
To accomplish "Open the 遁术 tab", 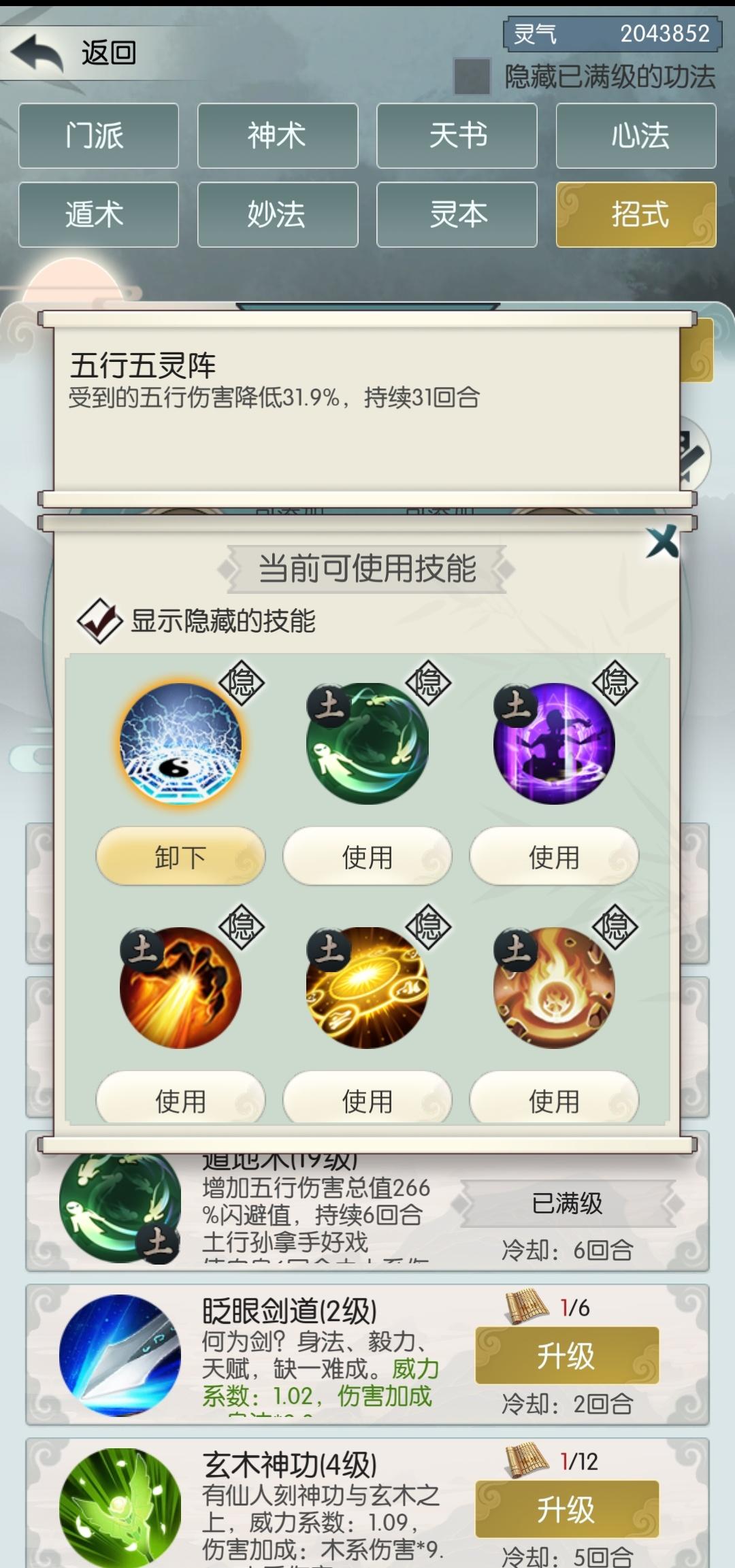I will click(99, 214).
